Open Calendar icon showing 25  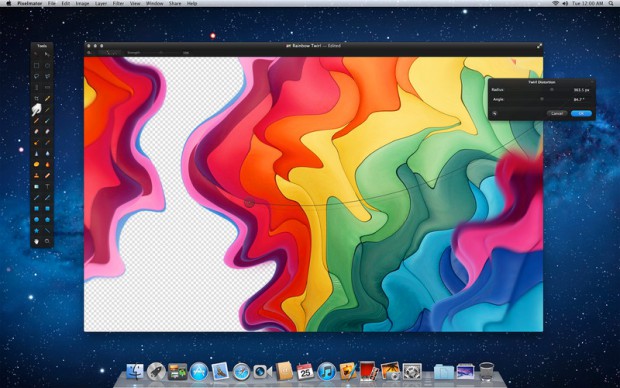click(305, 372)
